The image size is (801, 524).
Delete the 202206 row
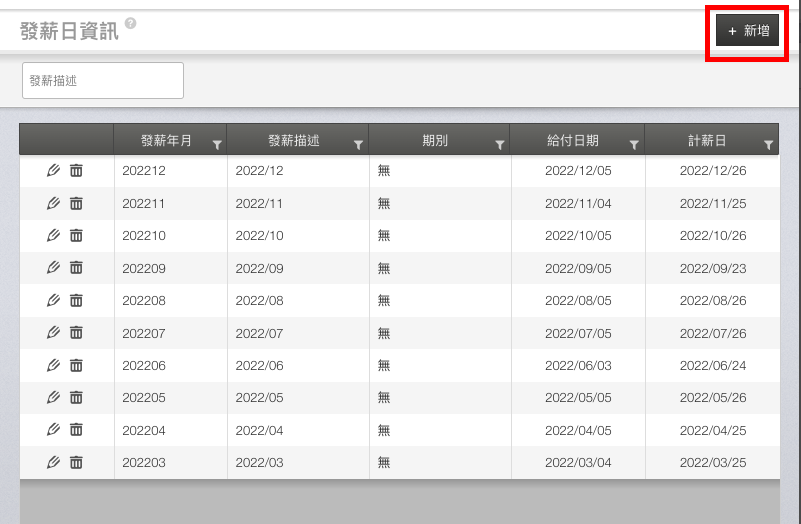click(x=76, y=366)
